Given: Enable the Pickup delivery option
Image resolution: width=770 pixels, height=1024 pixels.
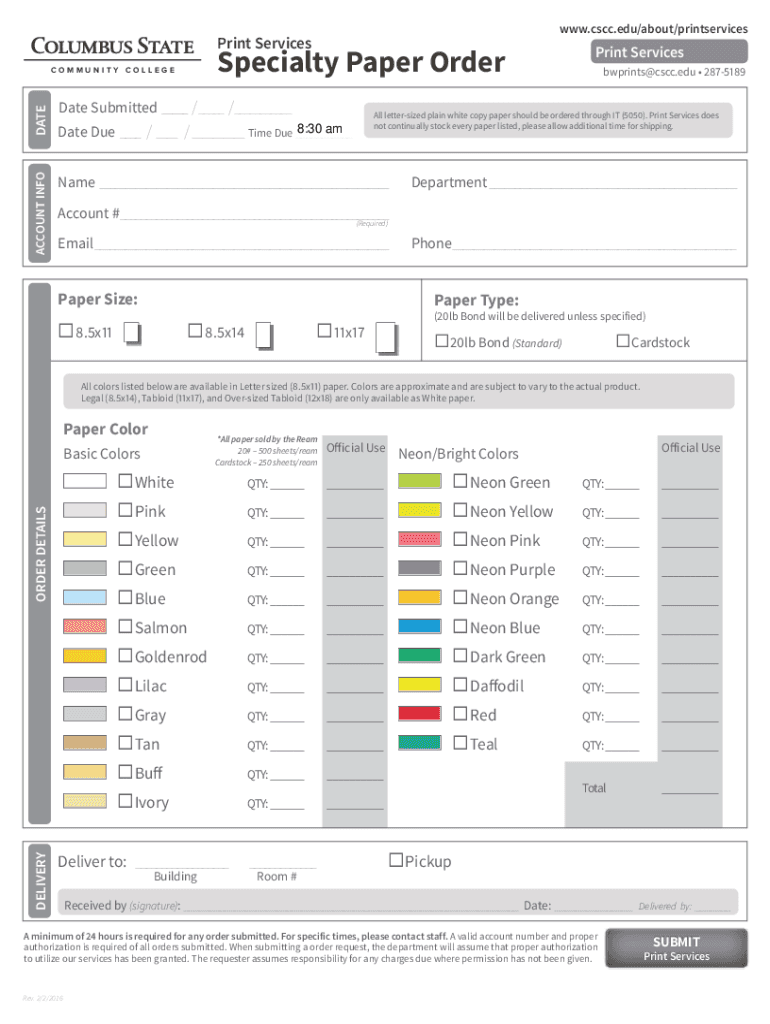Looking at the screenshot, I should pos(396,860).
